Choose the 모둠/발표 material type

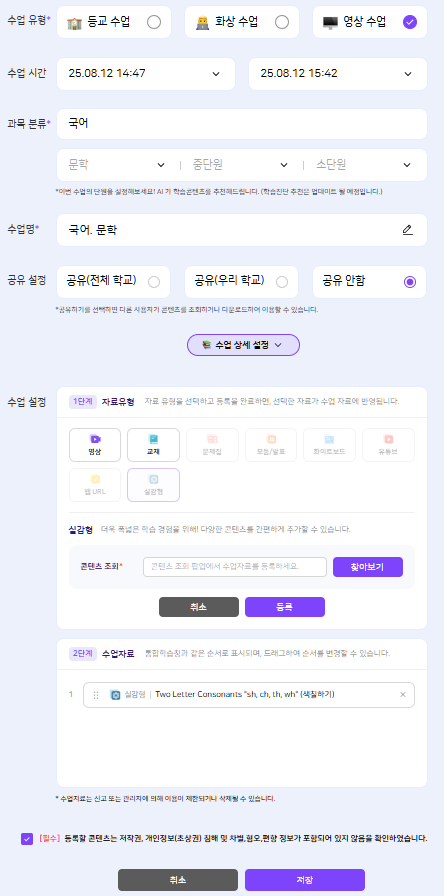tap(271, 445)
